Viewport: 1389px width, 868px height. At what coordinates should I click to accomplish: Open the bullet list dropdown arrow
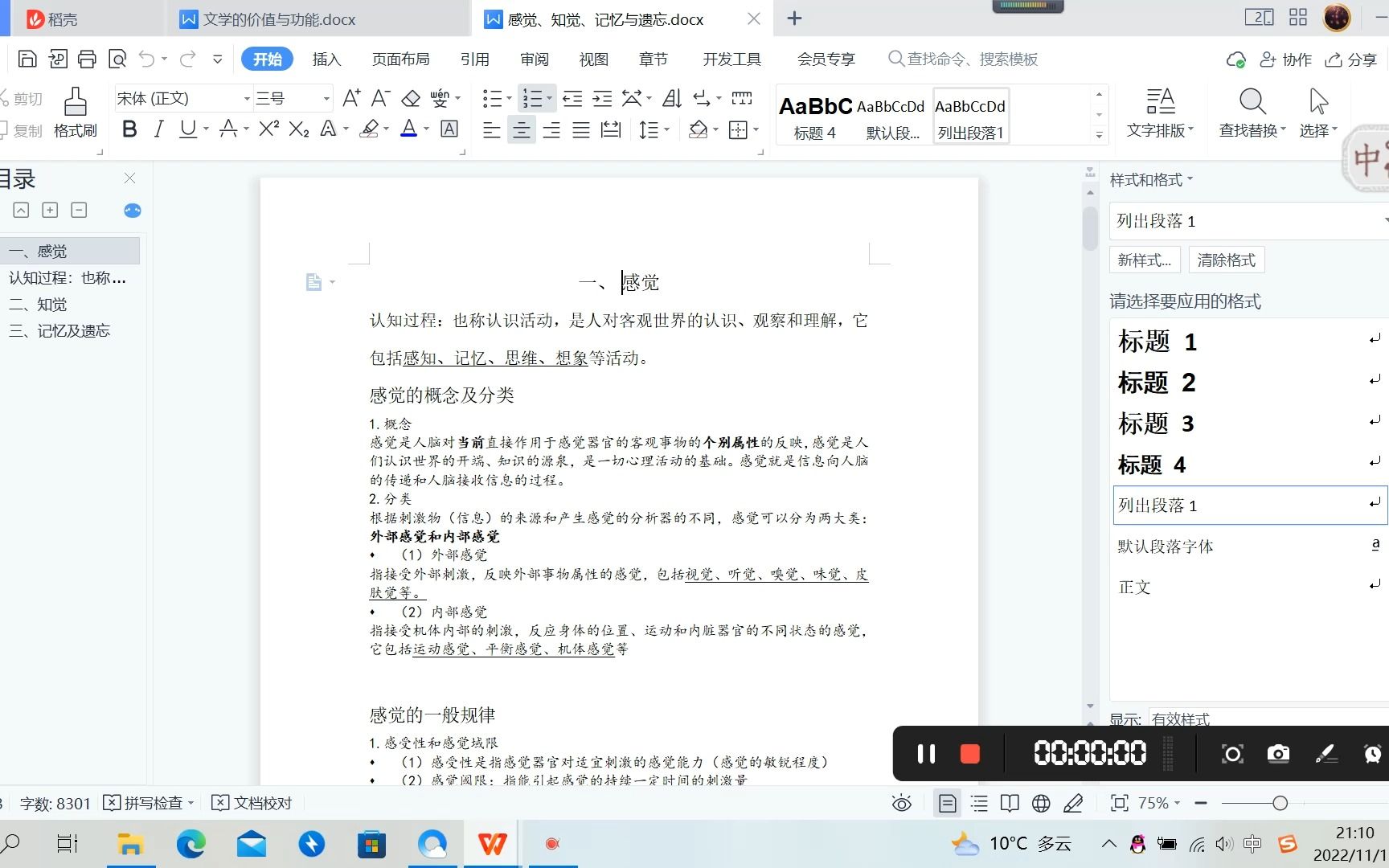509,98
